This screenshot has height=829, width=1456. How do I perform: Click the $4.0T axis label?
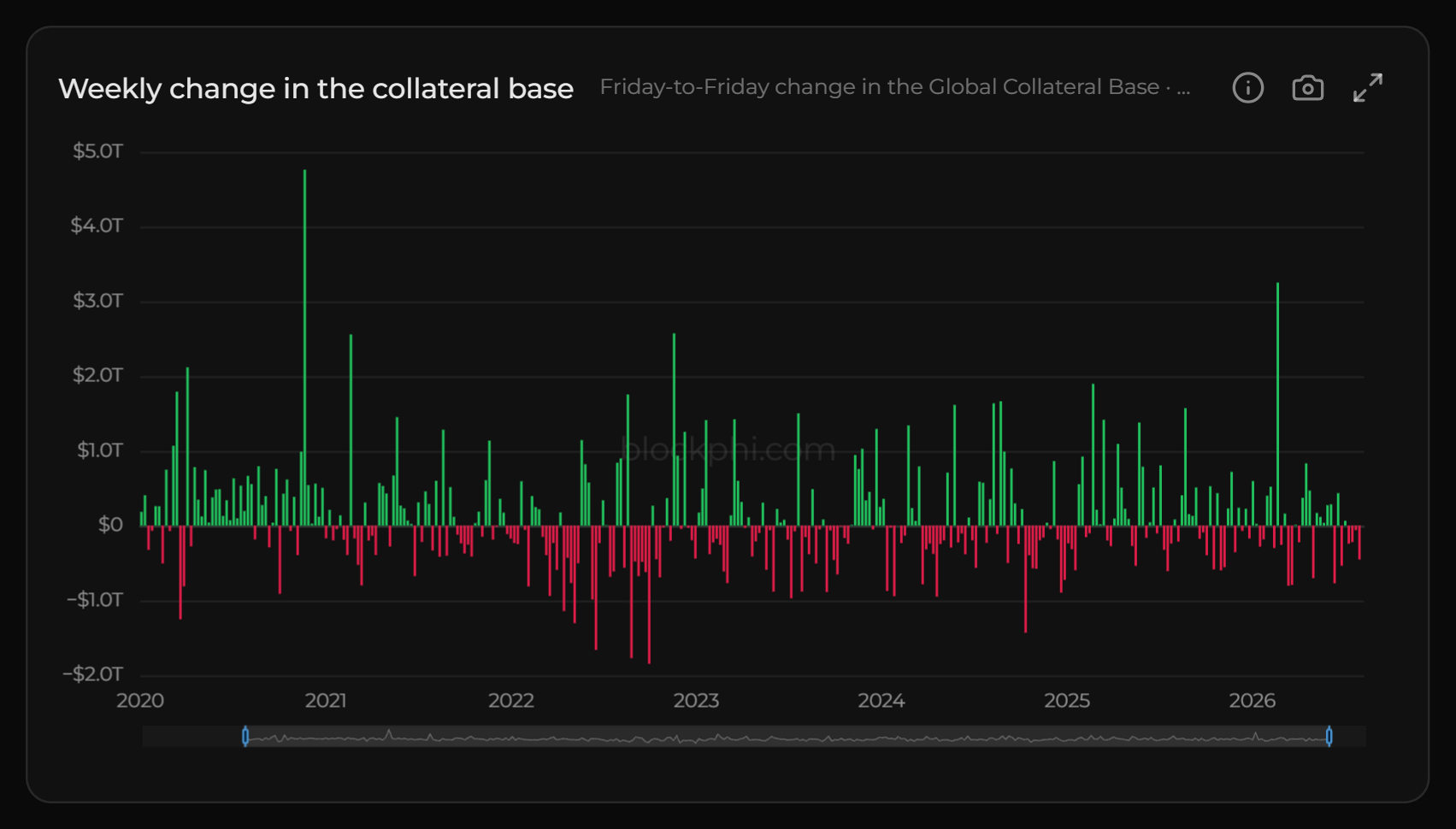pyautogui.click(x=97, y=226)
